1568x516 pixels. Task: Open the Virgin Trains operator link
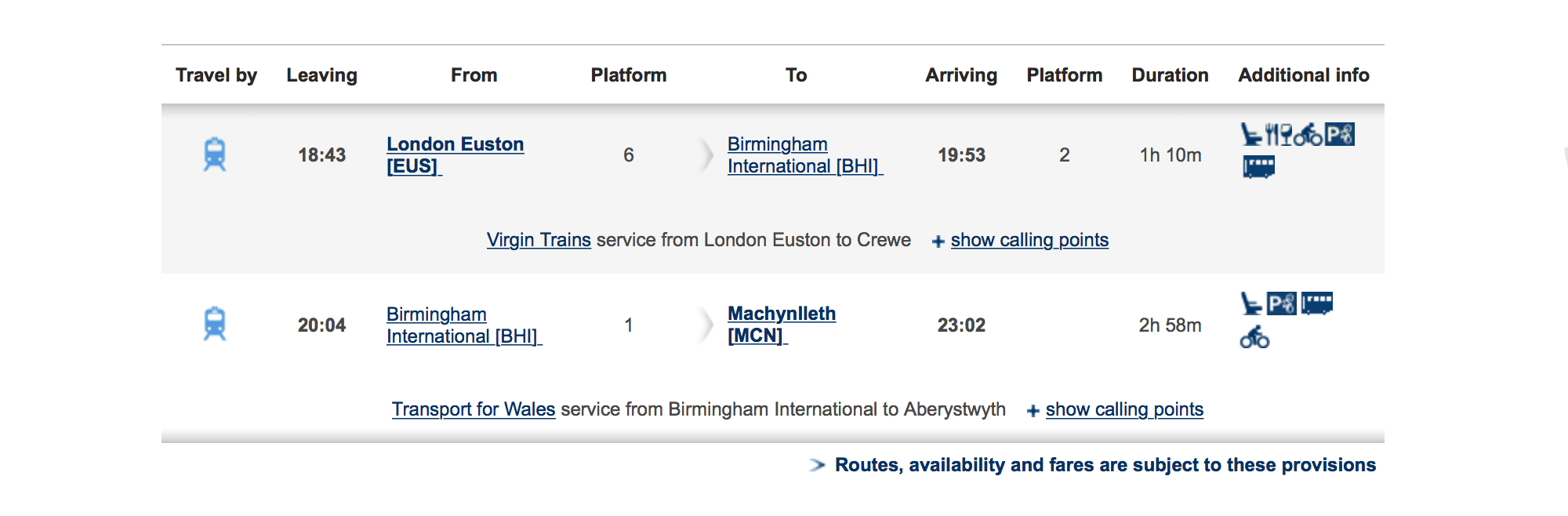[539, 240]
